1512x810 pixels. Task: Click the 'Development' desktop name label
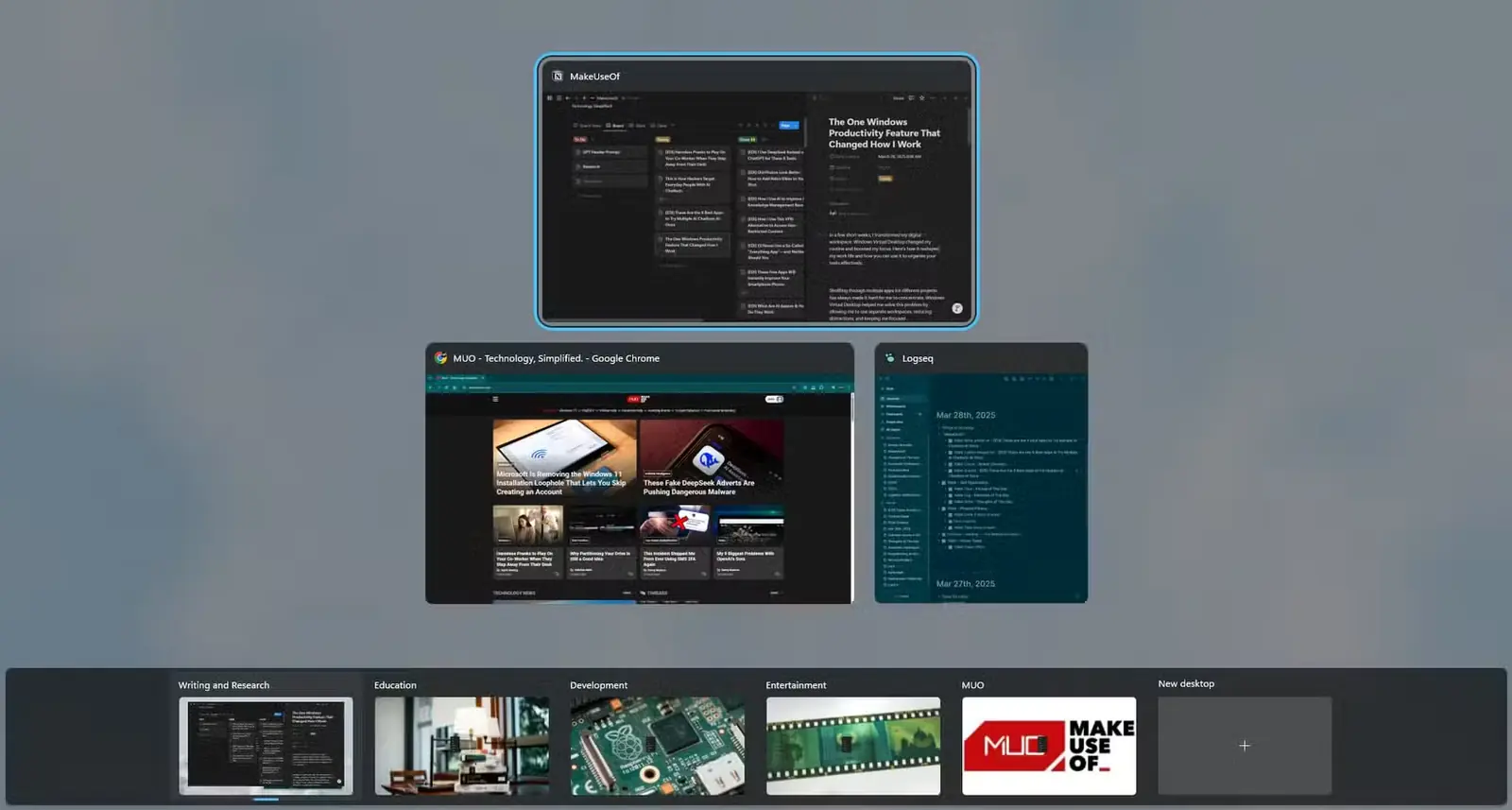tap(599, 685)
